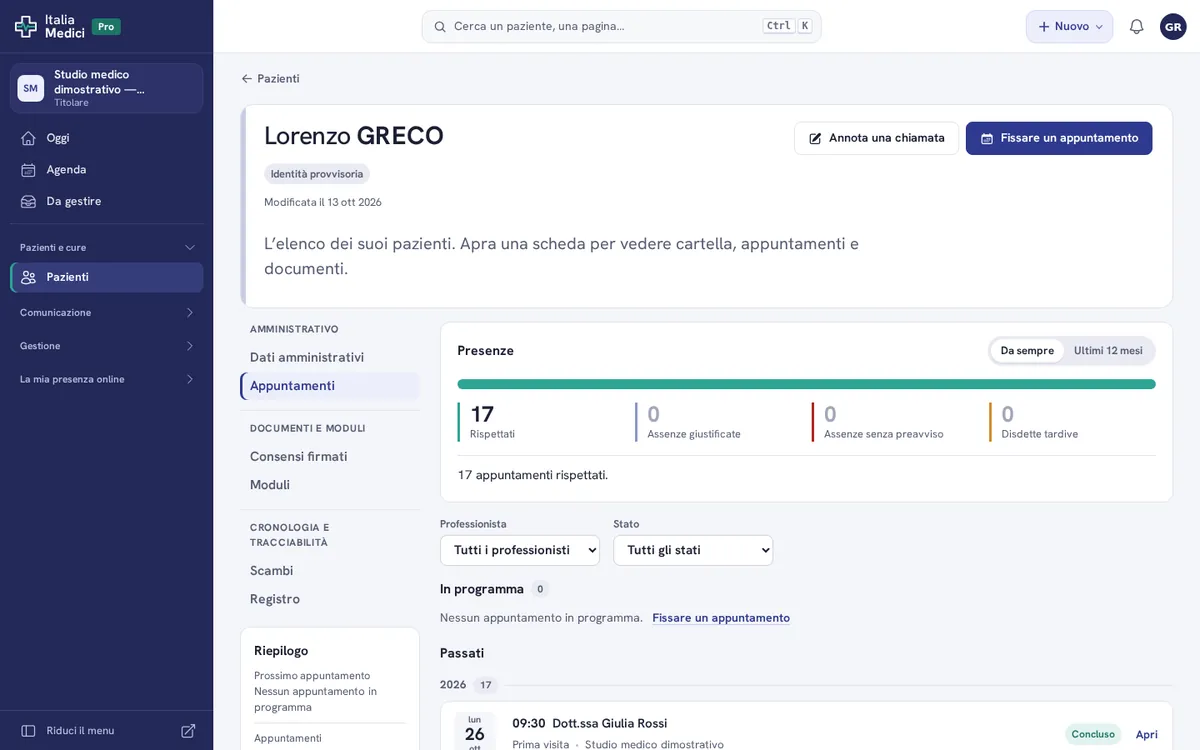The width and height of the screenshot is (1200, 750).
Task: Collapse the Pazienti e cure section
Action: pos(107,248)
